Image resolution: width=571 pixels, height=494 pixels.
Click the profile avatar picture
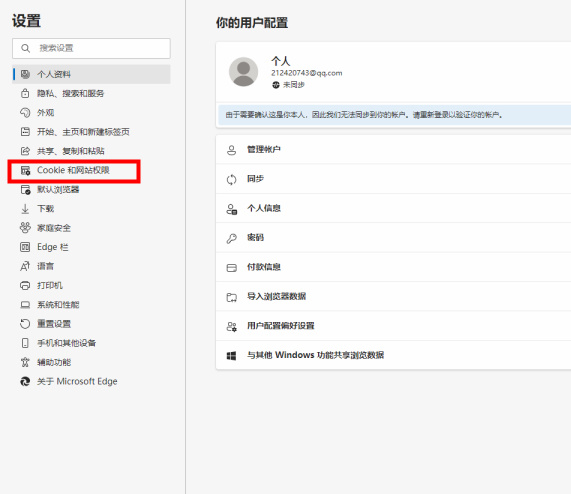243,72
